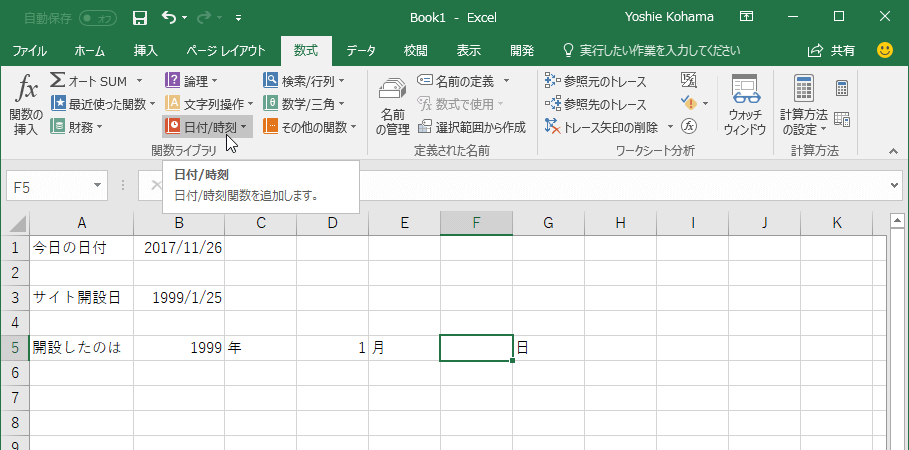Click the Save floppy disk icon
909x450 pixels.
[x=140, y=18]
